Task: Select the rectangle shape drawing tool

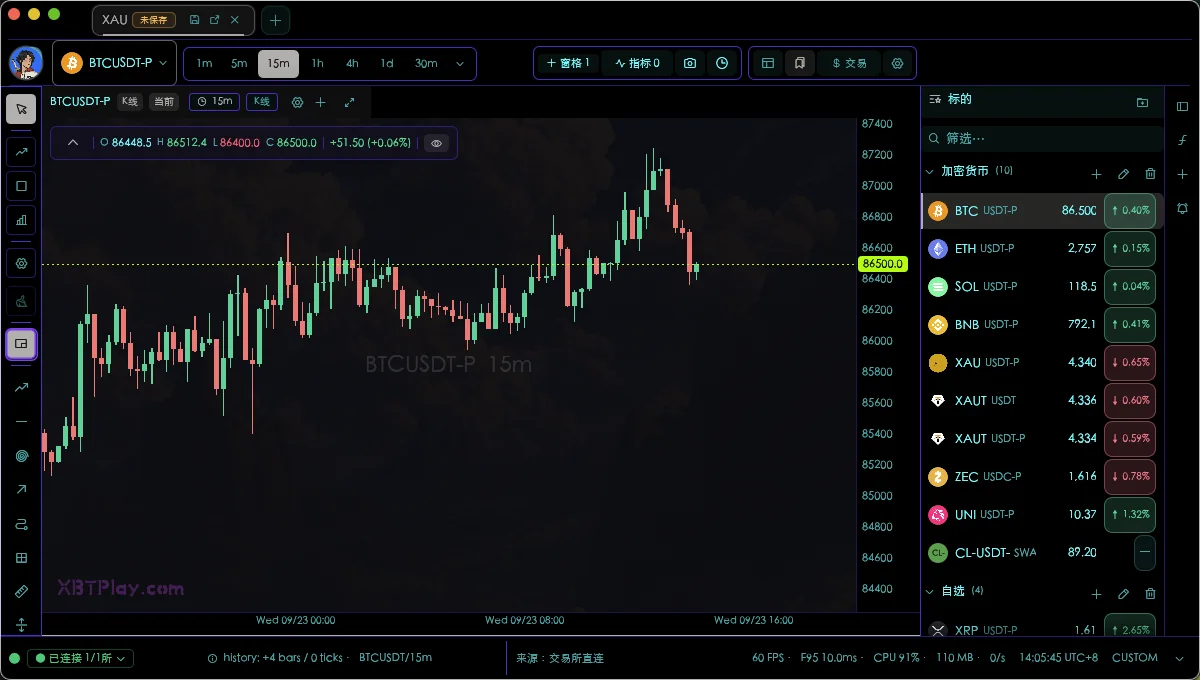Action: [21, 186]
